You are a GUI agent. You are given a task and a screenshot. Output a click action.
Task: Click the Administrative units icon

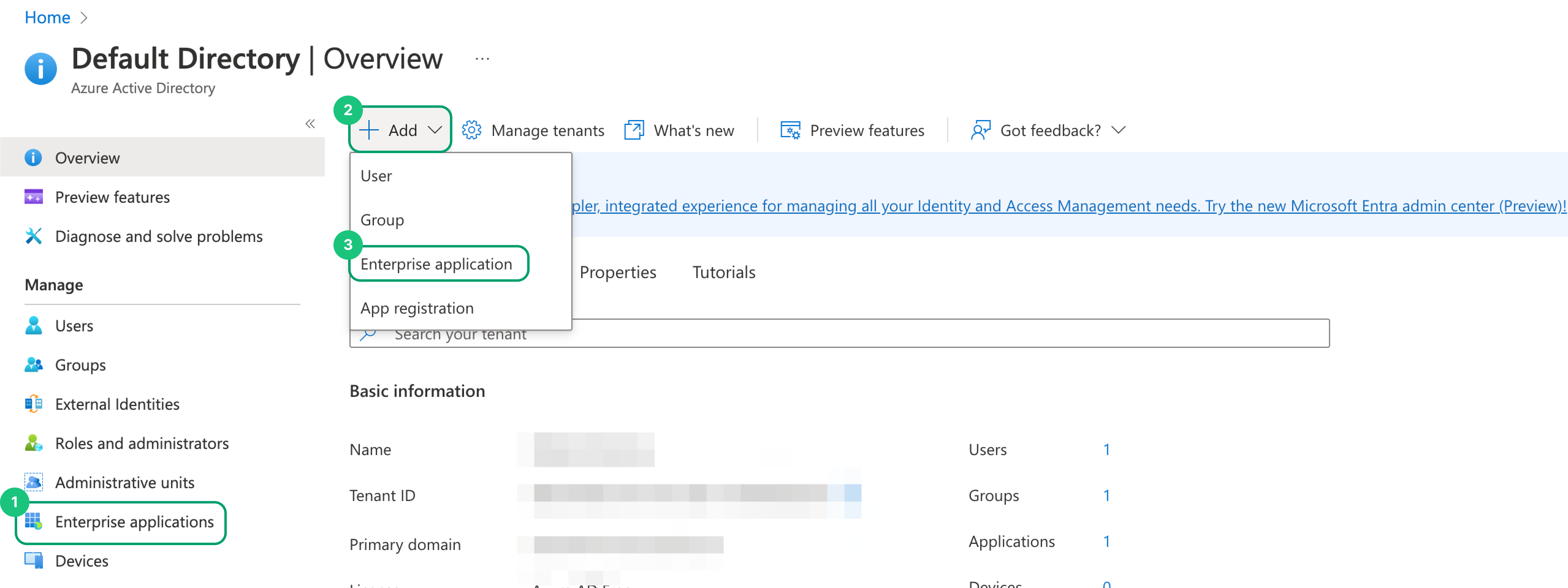33,482
